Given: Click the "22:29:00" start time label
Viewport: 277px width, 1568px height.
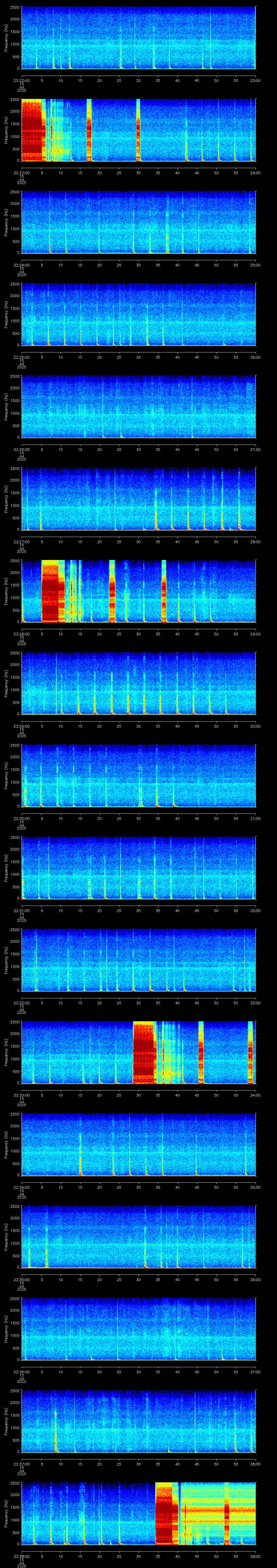Looking at the screenshot, I should pyautogui.click(x=21, y=726).
